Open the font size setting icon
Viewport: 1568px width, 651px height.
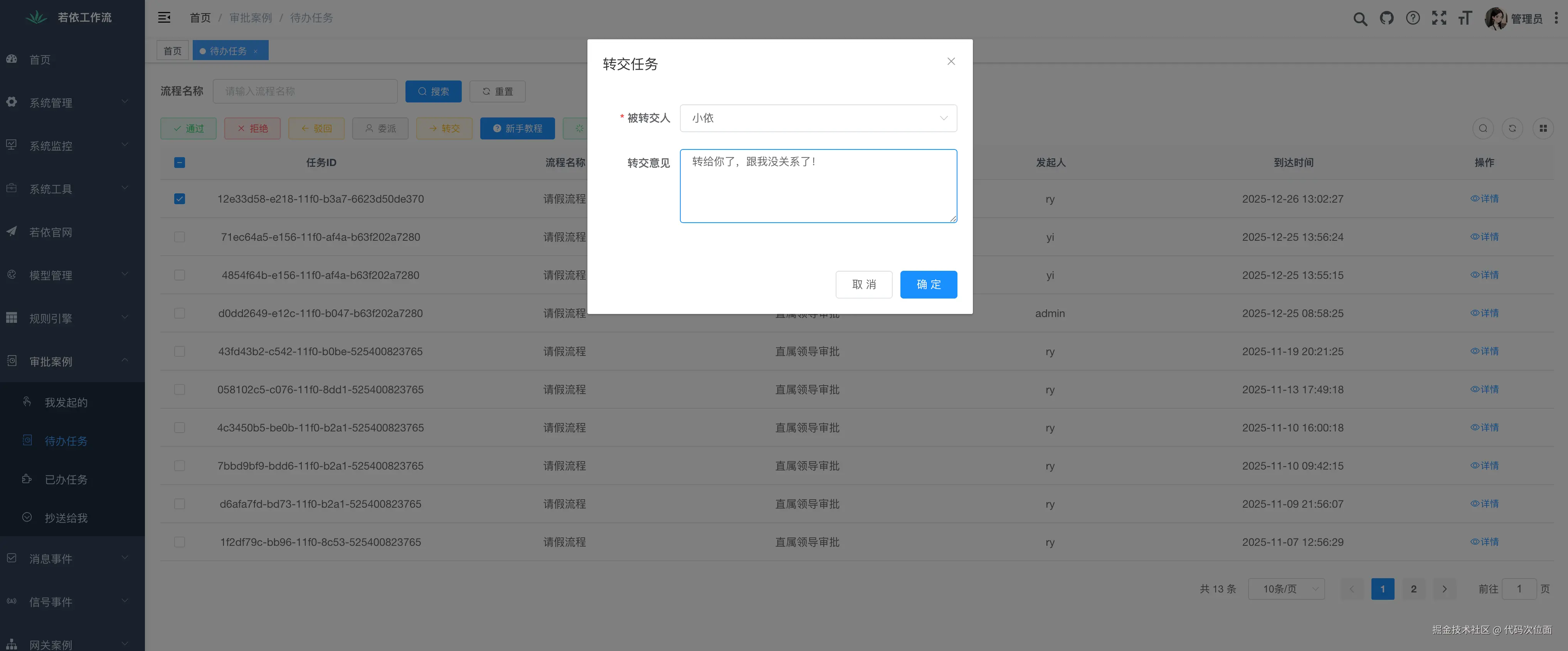[1465, 18]
